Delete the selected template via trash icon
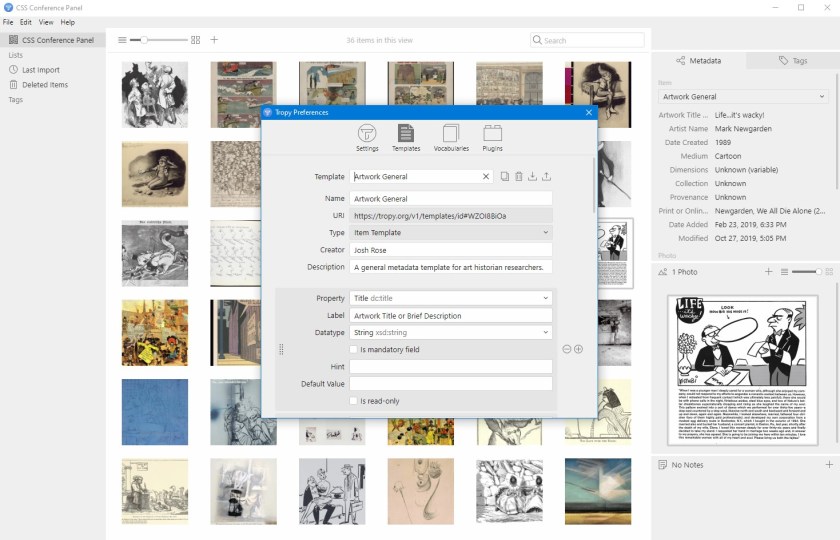Screen dimensions: 840x540 [519, 177]
